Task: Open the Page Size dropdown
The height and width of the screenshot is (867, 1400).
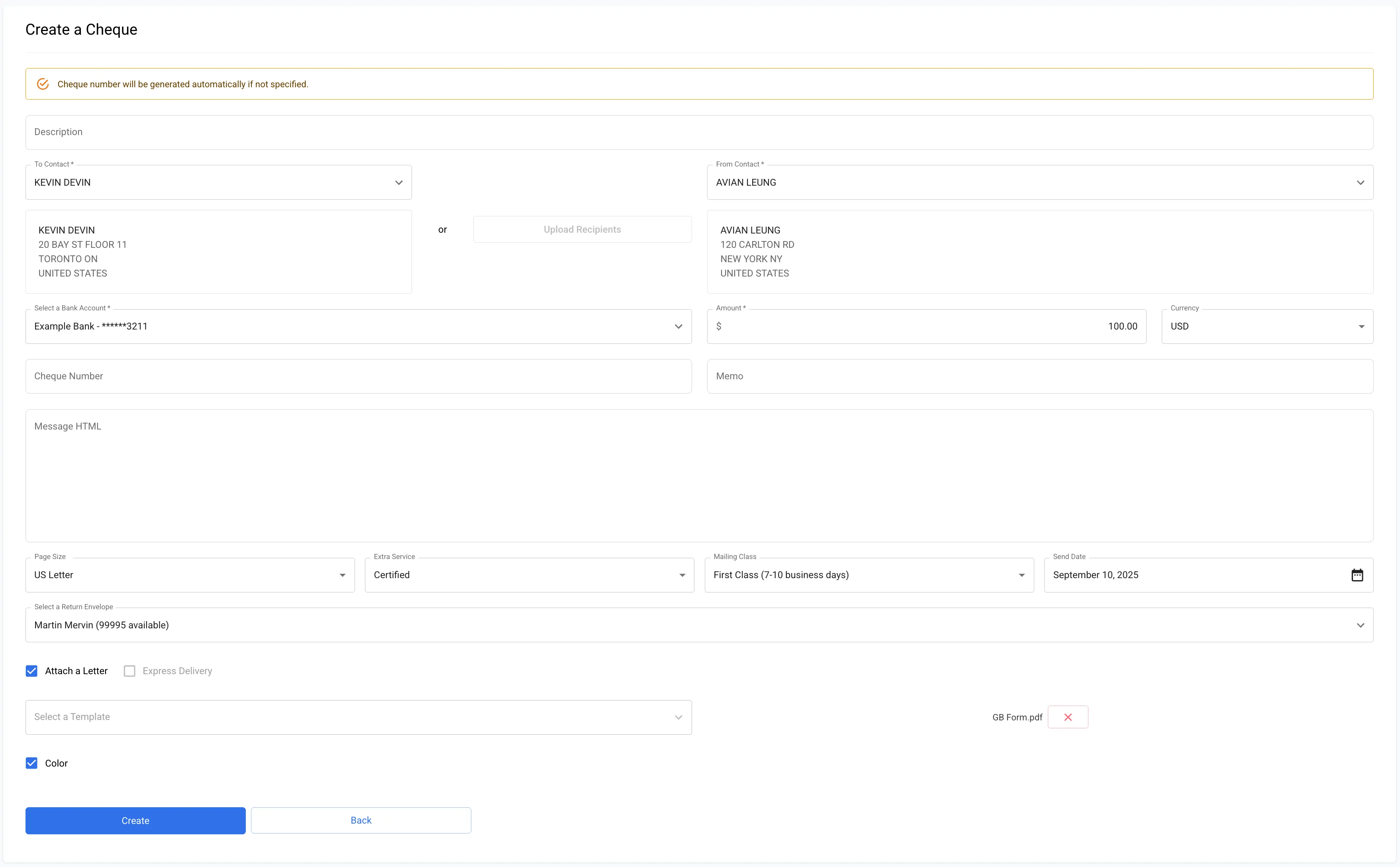Action: (342, 575)
